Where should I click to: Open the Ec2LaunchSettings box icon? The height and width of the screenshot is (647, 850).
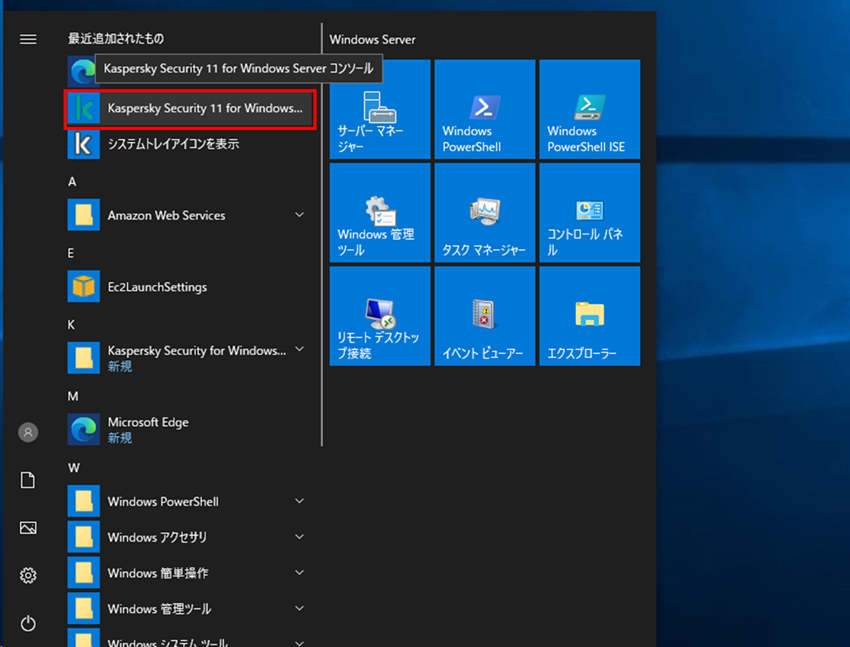(83, 287)
